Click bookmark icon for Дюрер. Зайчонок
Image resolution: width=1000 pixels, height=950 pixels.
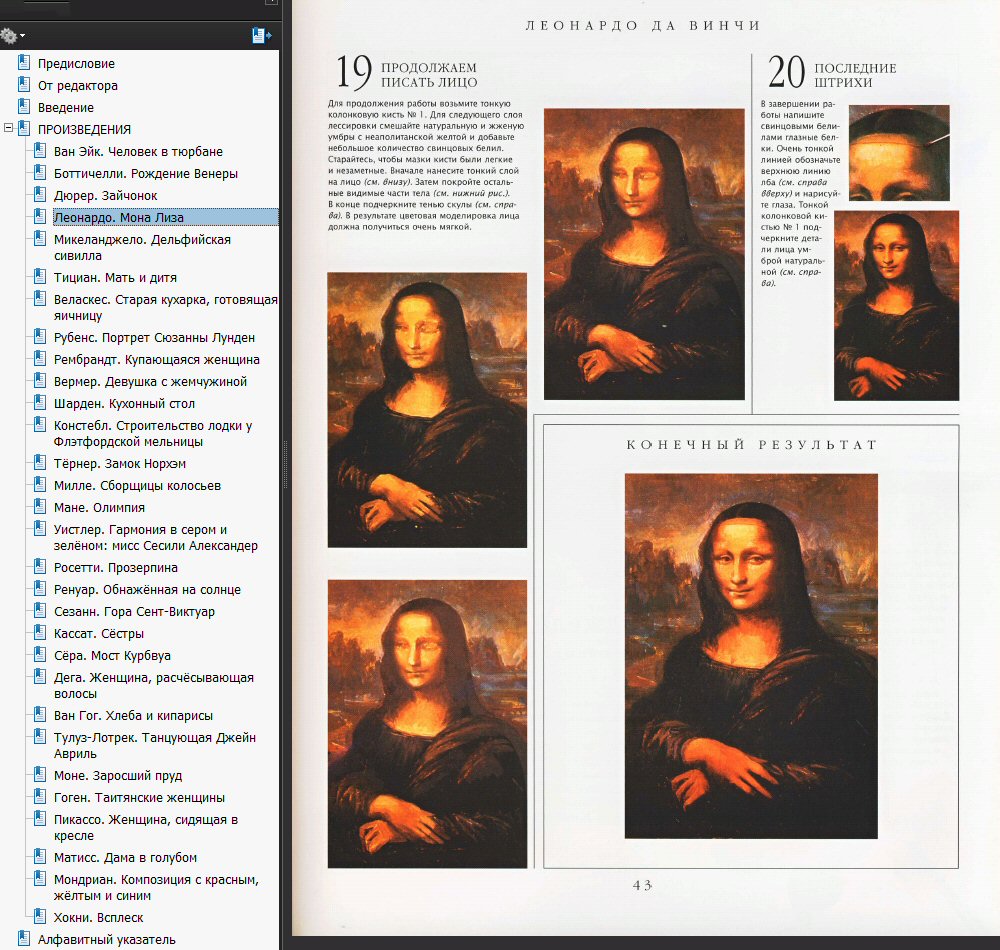(40, 194)
